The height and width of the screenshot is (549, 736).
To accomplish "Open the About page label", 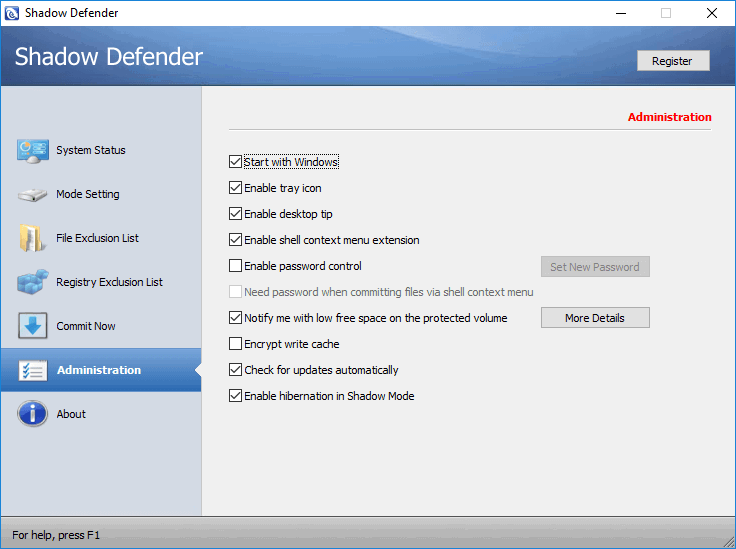I will click(x=71, y=414).
